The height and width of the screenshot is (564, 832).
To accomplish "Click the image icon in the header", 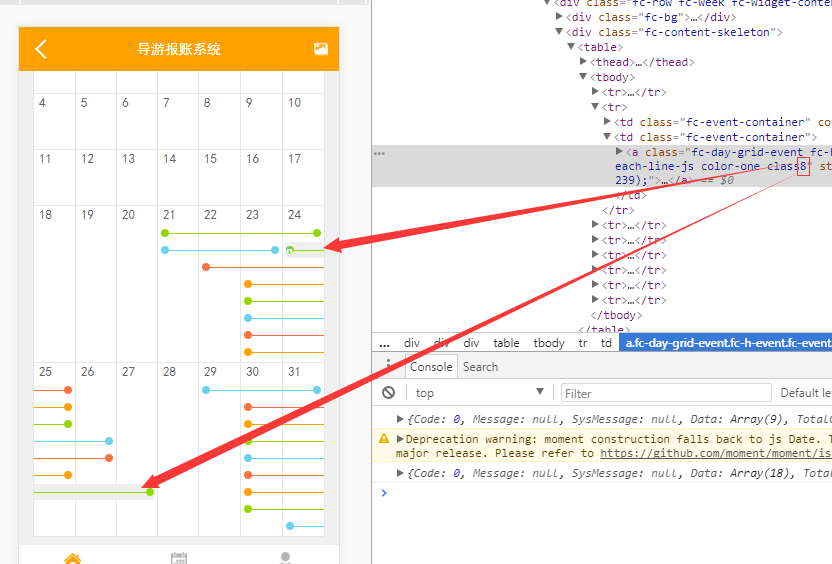I will [320, 48].
